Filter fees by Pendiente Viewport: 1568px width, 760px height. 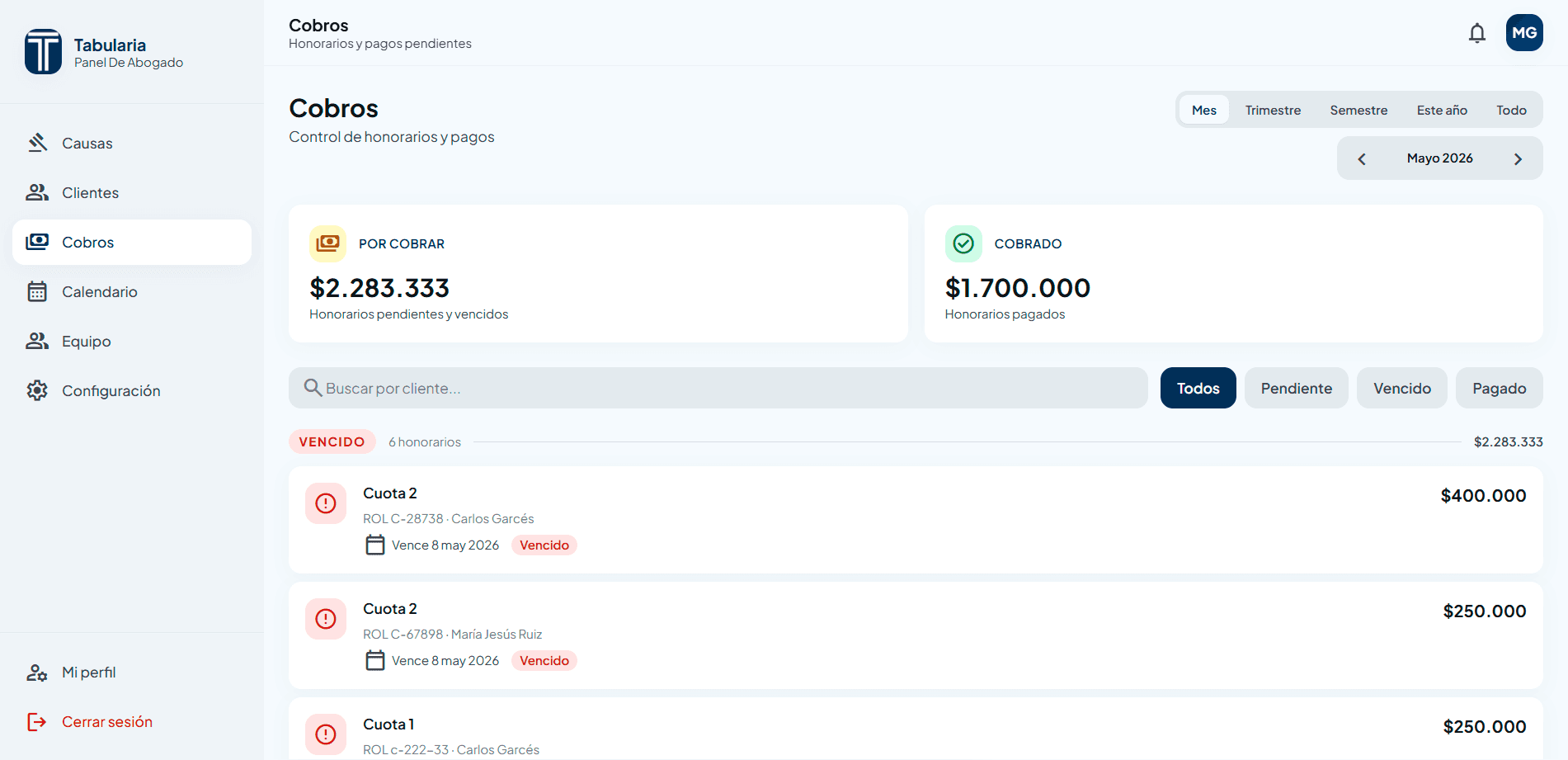[1297, 388]
